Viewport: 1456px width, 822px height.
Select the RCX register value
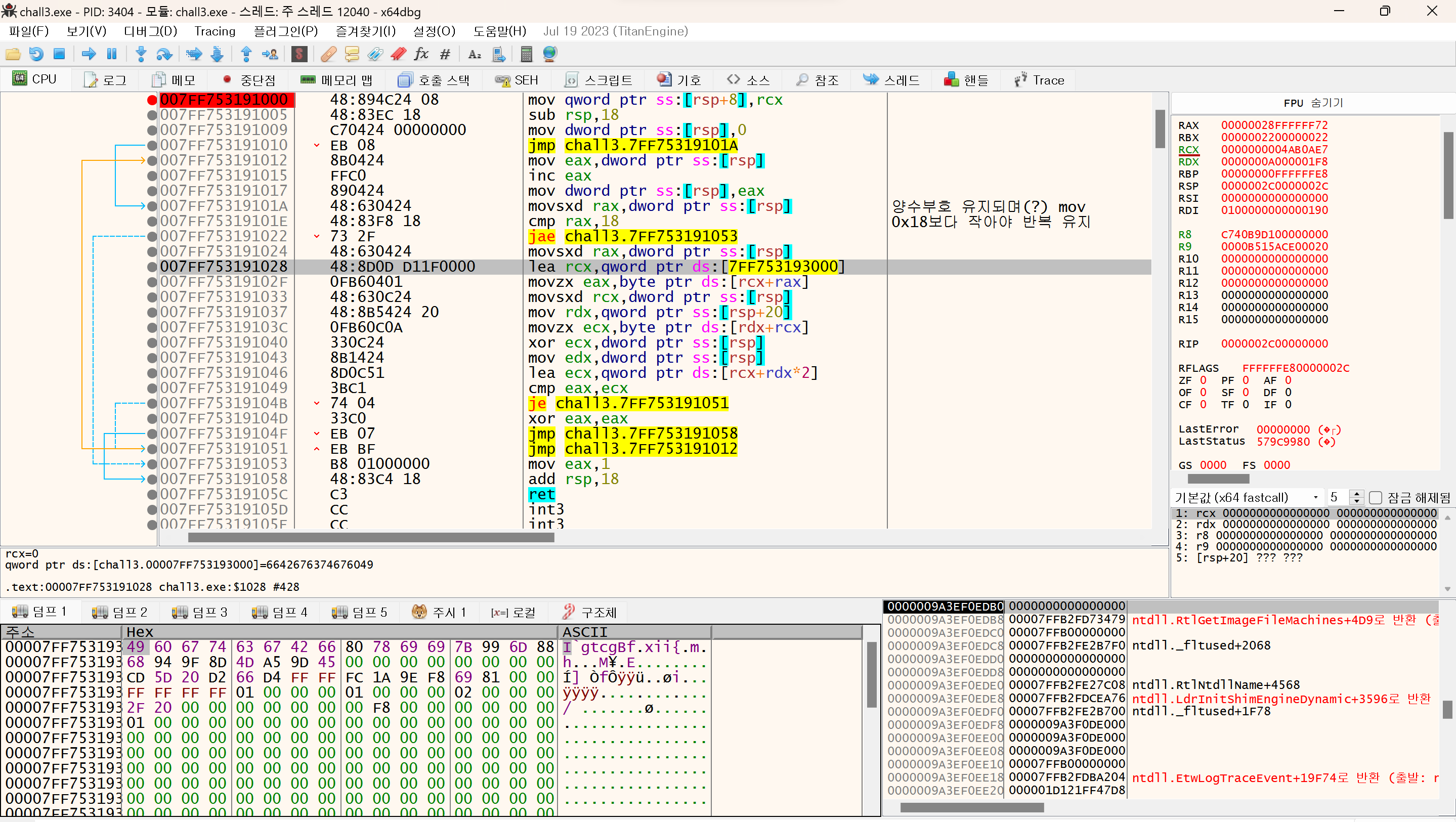tap(1274, 150)
